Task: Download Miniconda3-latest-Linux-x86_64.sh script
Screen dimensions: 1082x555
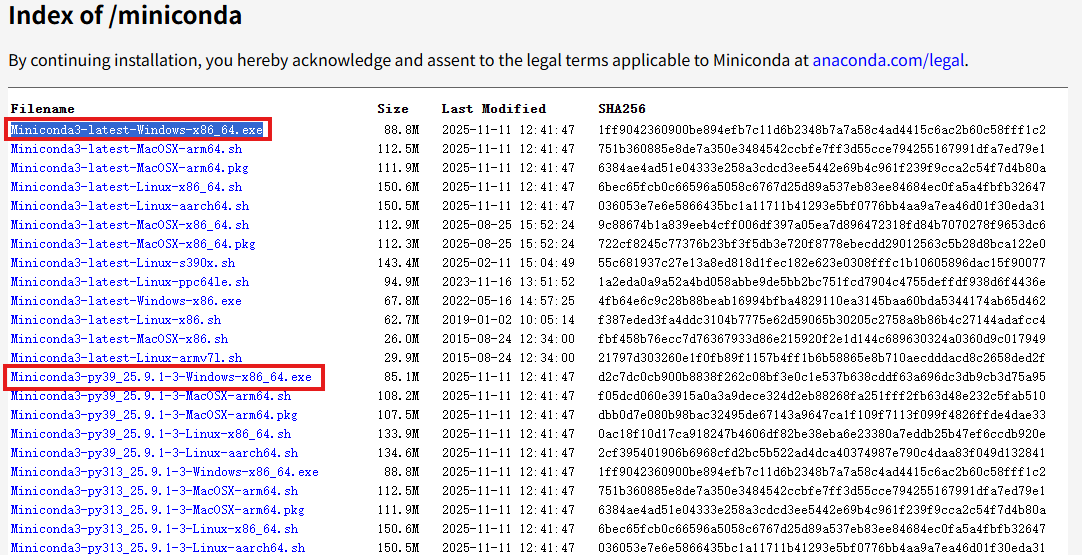Action: [x=126, y=187]
